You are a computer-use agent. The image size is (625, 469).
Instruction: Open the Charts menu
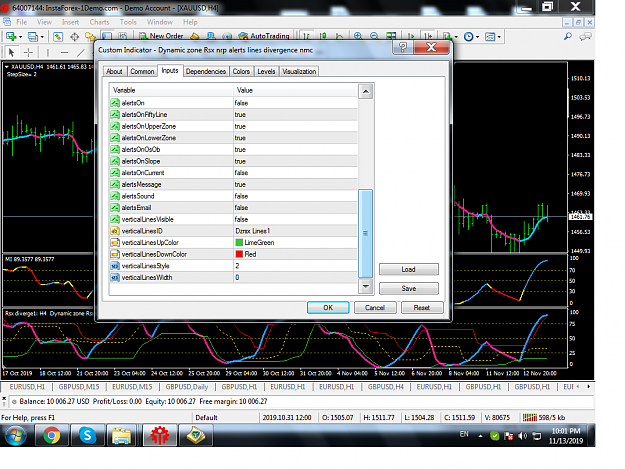[x=99, y=22]
